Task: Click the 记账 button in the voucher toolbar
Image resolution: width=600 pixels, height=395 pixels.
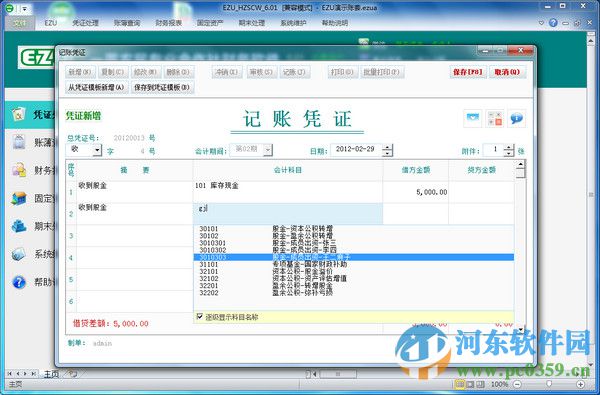Action: (295, 72)
